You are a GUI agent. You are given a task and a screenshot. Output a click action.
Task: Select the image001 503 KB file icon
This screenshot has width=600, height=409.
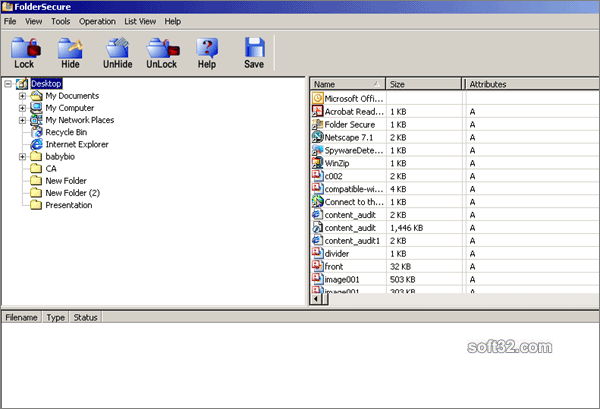point(318,279)
